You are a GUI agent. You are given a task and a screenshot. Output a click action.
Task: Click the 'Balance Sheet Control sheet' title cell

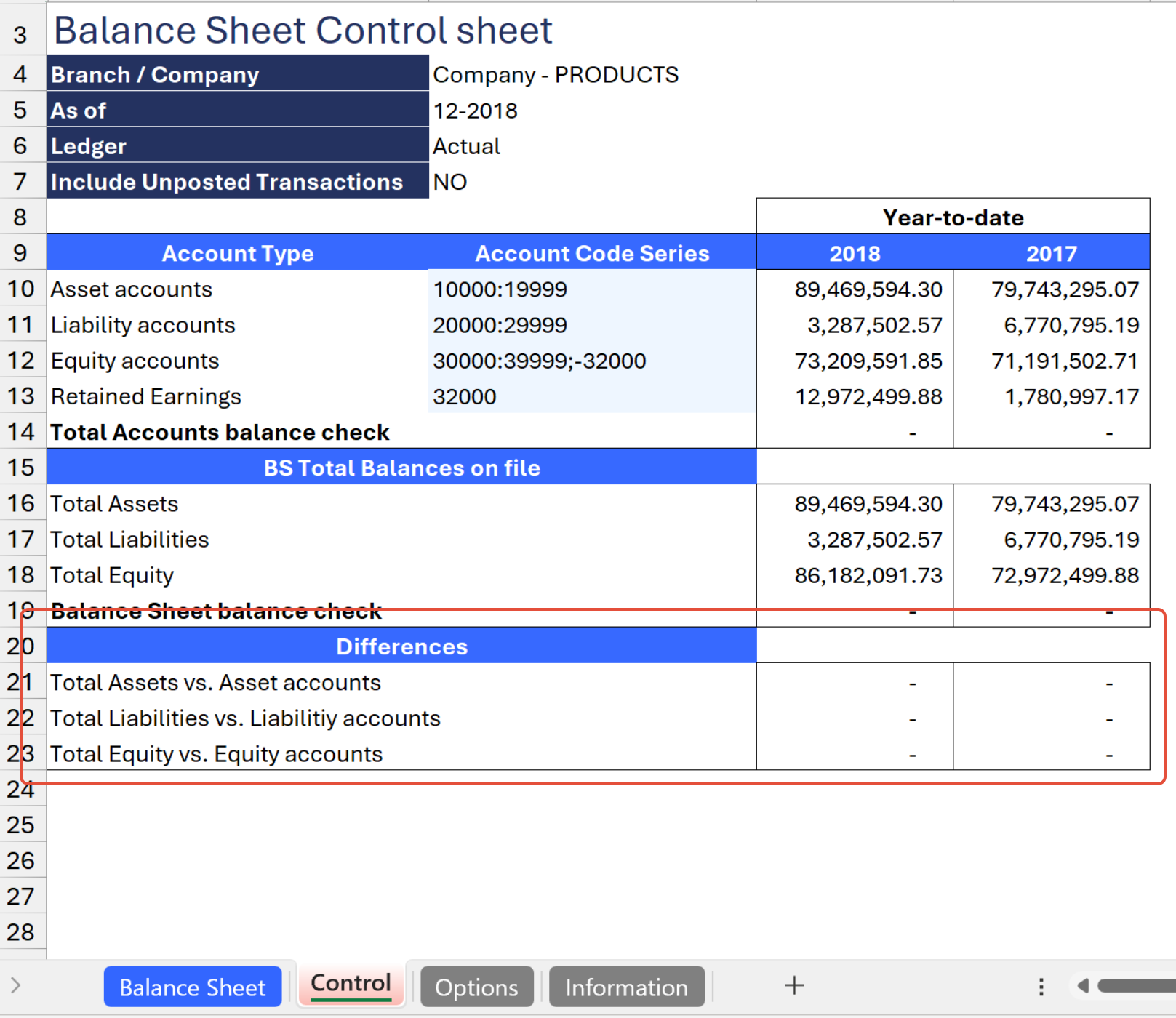tap(303, 31)
